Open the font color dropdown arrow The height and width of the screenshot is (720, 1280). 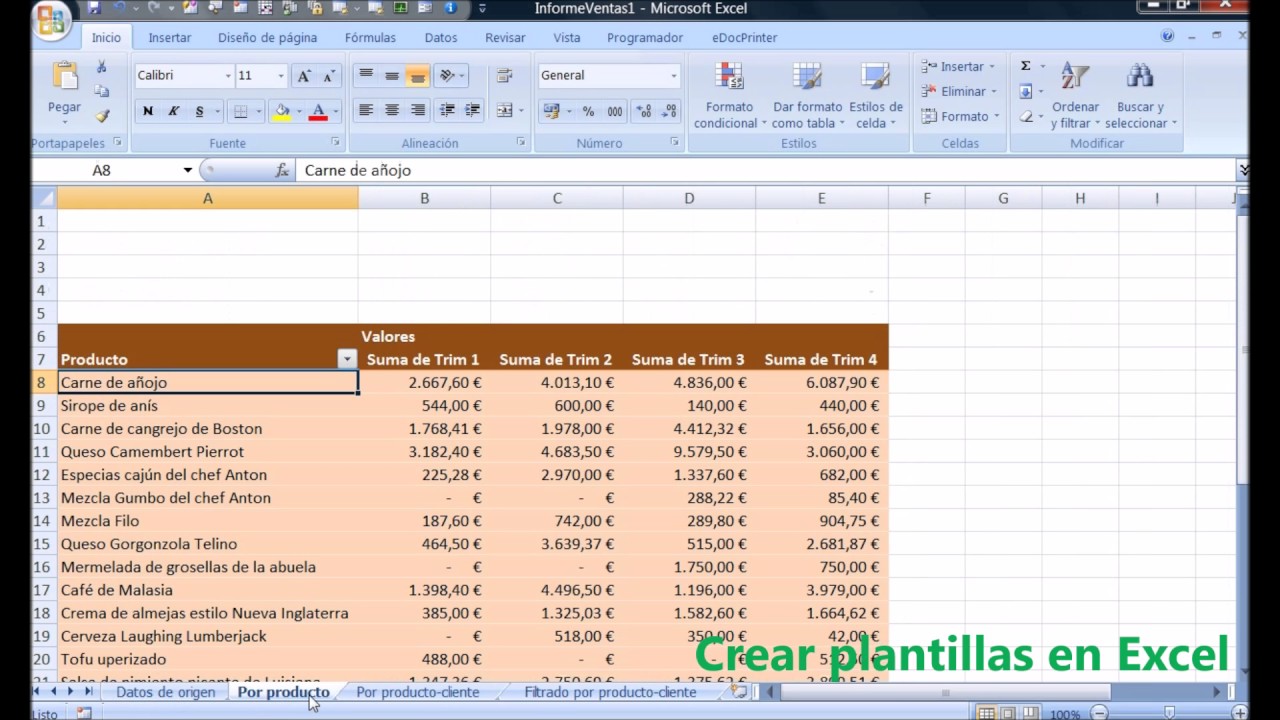pyautogui.click(x=335, y=111)
